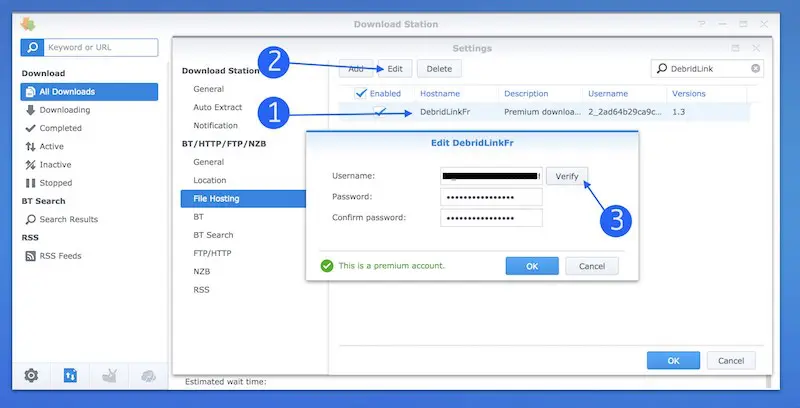
Task: Click the Premium downloa... description cell
Action: tap(542, 112)
